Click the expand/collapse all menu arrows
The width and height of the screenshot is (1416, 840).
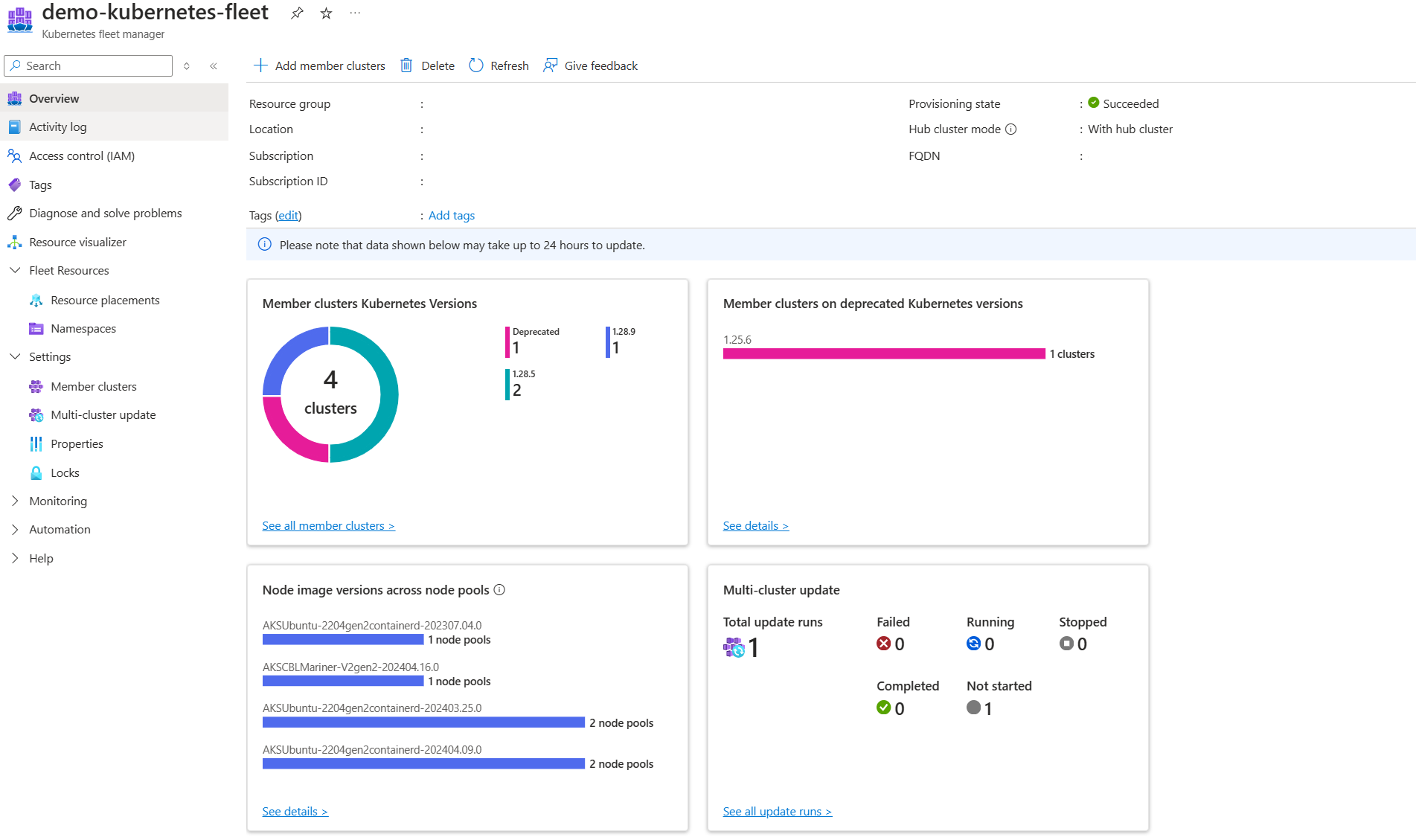[187, 66]
